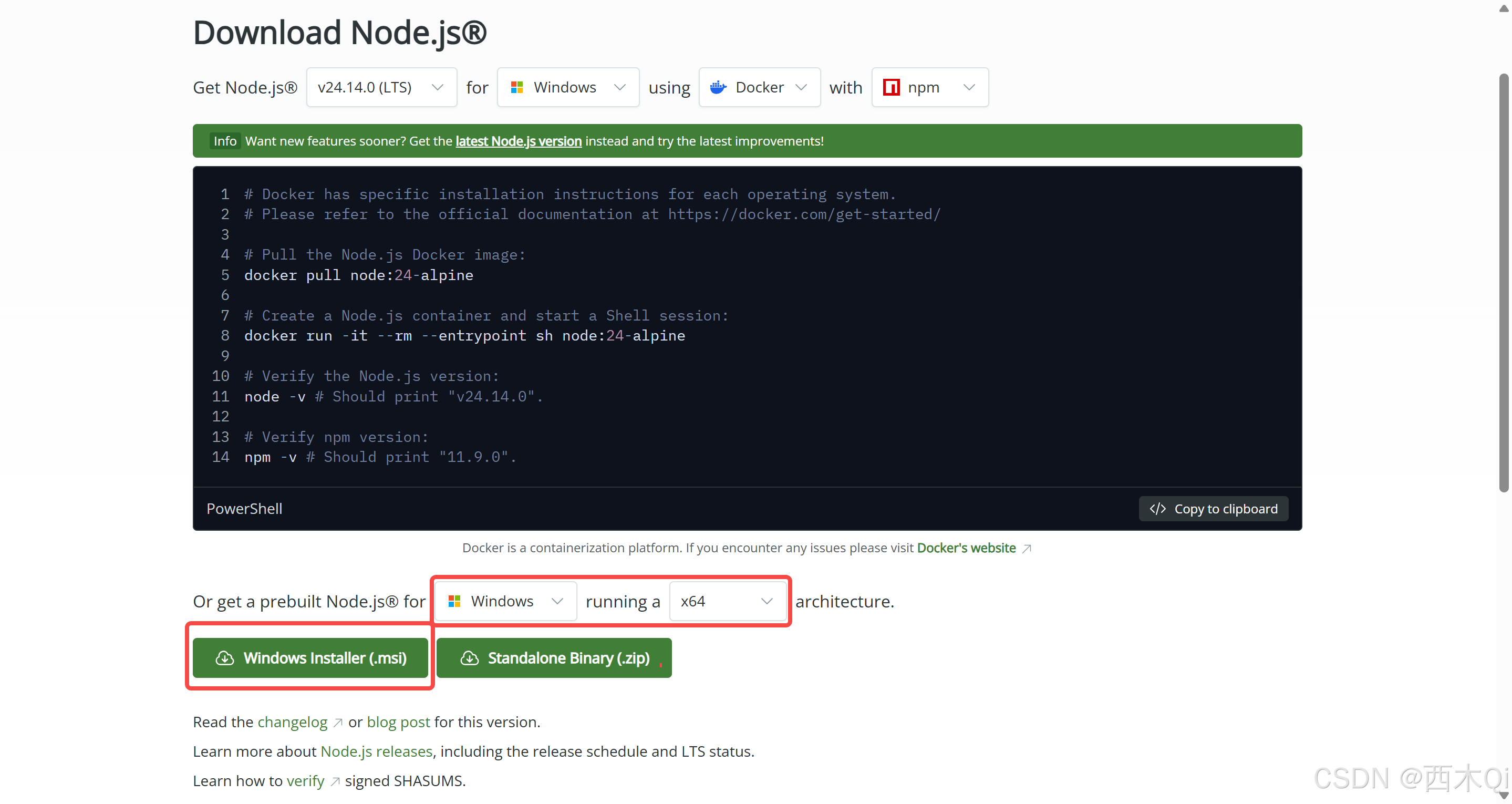Screen dimensions: 1512x804
Task: Copy the code snippet to clipboard
Action: tap(1213, 509)
